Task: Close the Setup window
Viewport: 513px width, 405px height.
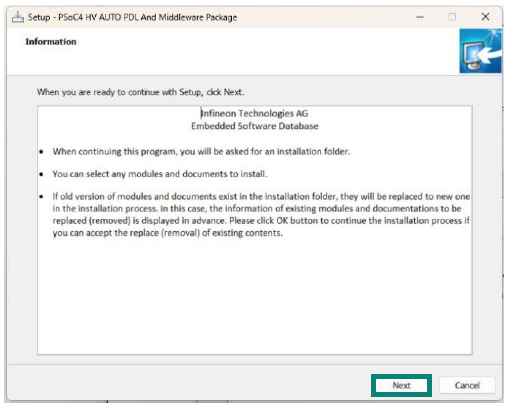Action: point(485,17)
